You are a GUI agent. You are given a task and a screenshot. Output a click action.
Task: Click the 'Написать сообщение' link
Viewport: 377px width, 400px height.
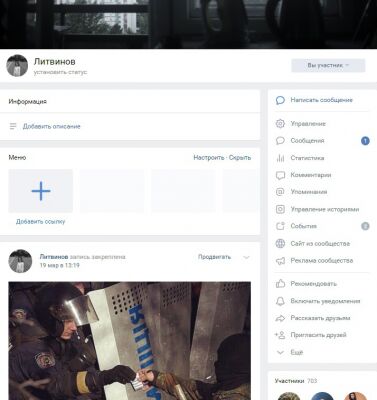pyautogui.click(x=321, y=100)
